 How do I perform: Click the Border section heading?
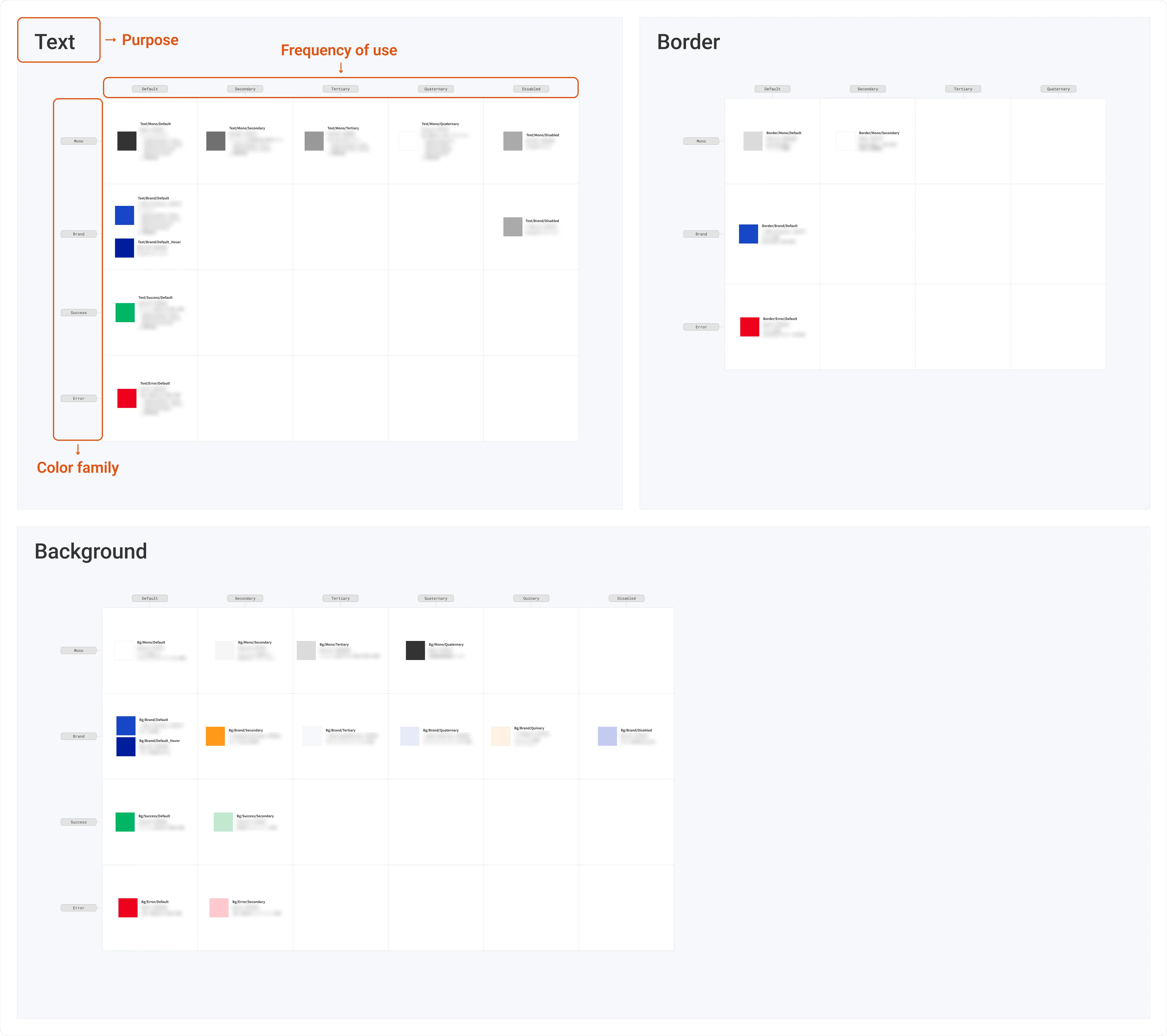(689, 42)
